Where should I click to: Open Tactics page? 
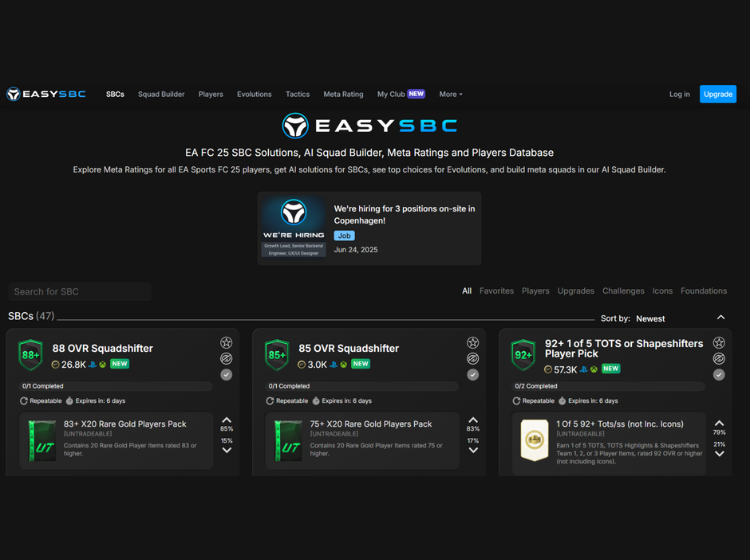tap(298, 94)
